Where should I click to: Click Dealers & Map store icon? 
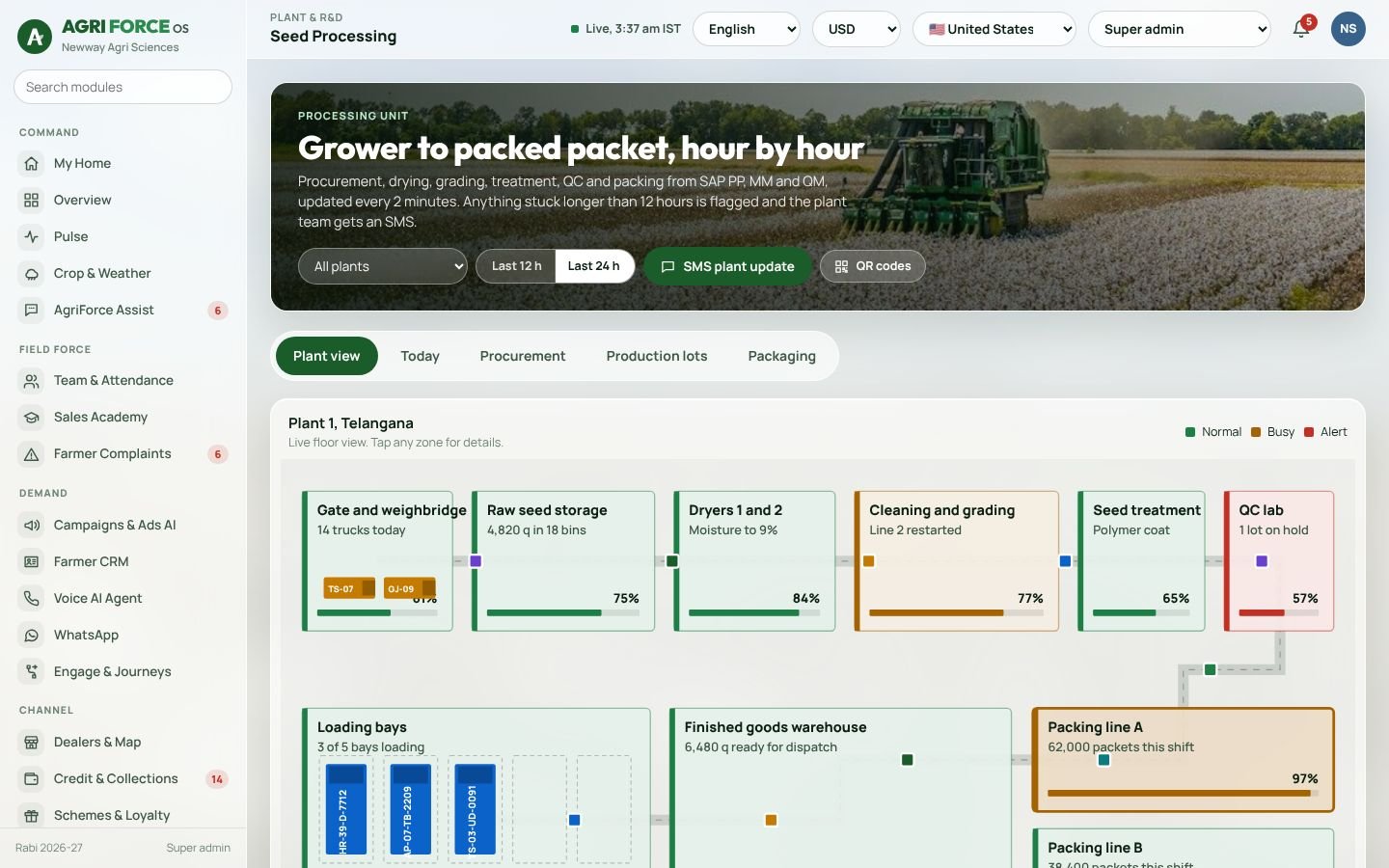[x=32, y=743]
